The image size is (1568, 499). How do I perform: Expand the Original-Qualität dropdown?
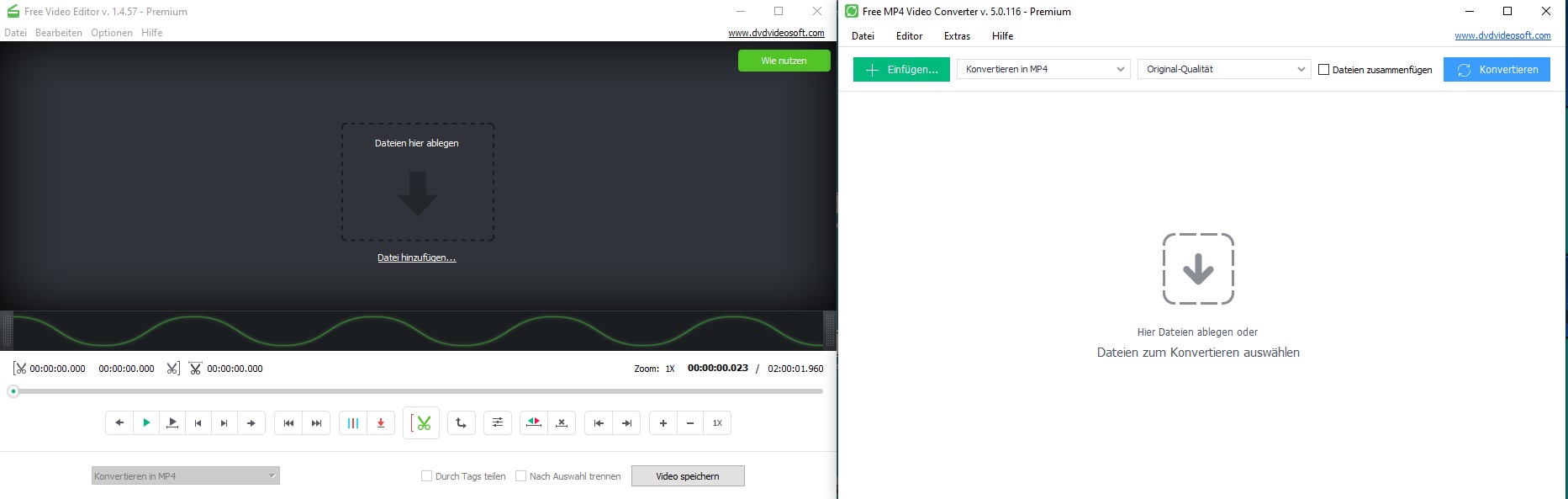[x=1224, y=69]
